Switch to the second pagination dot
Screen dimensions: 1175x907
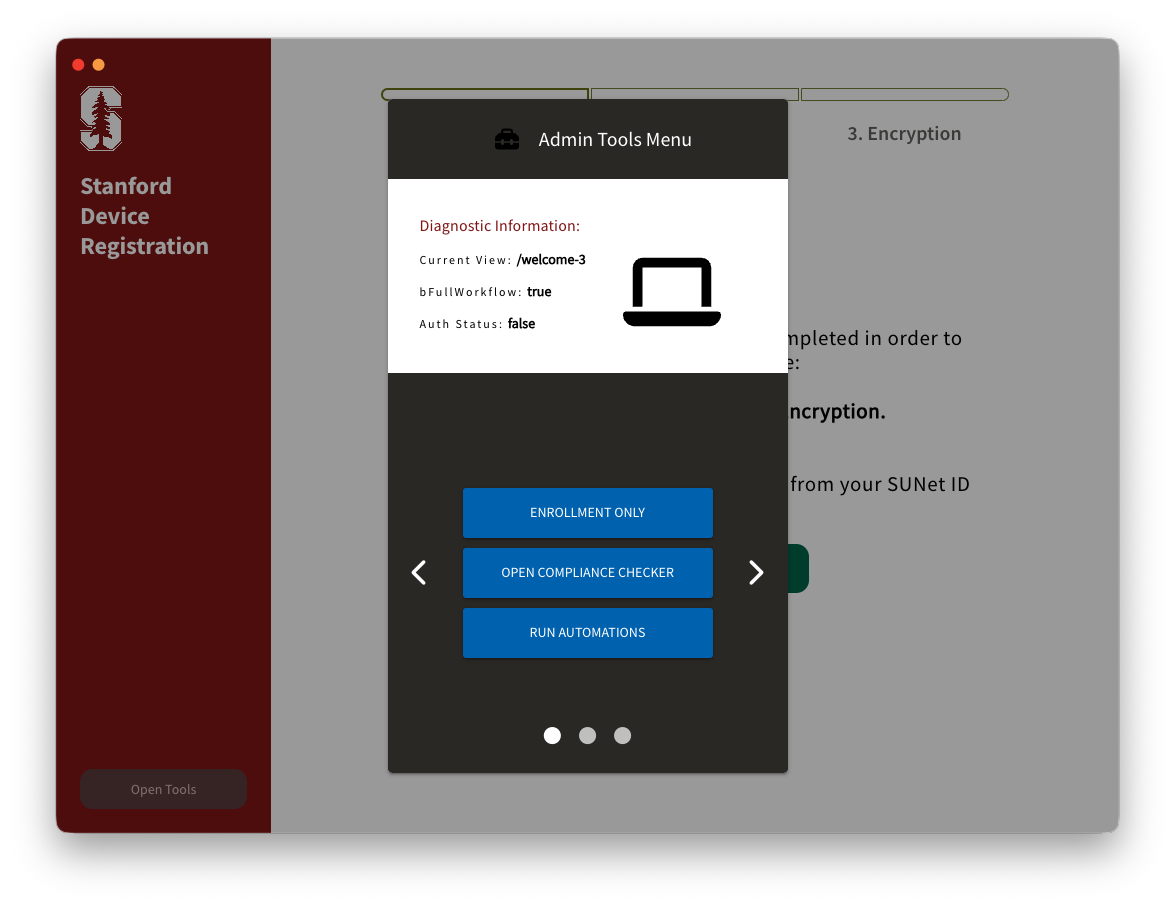(587, 736)
